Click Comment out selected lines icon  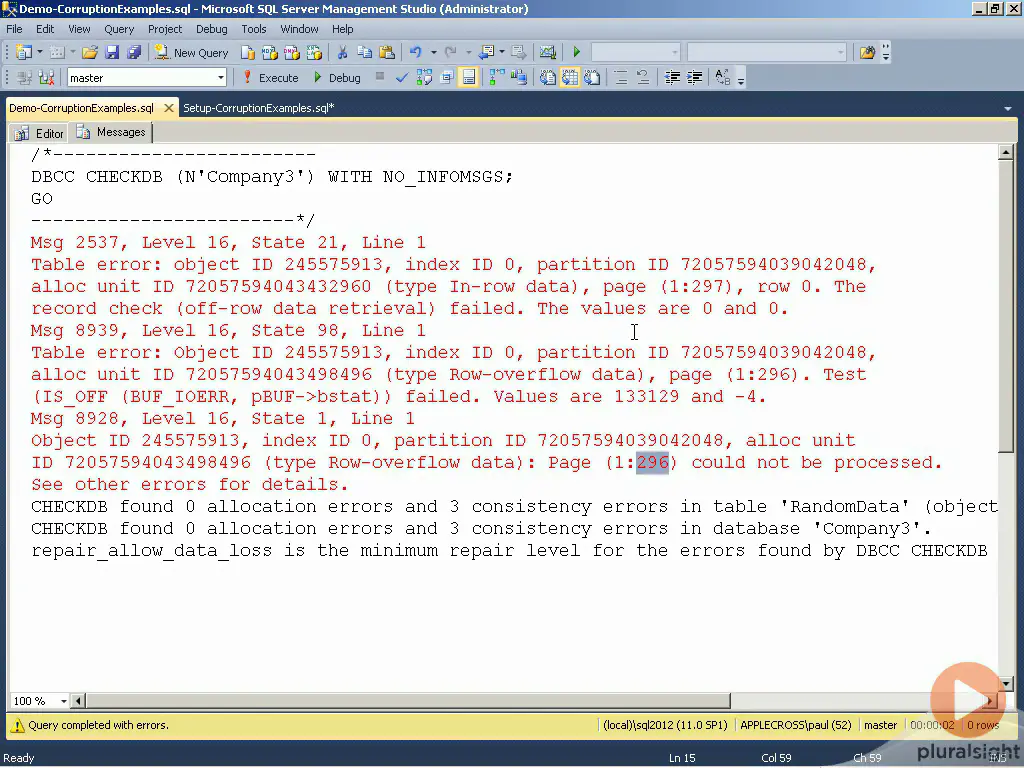(x=620, y=78)
